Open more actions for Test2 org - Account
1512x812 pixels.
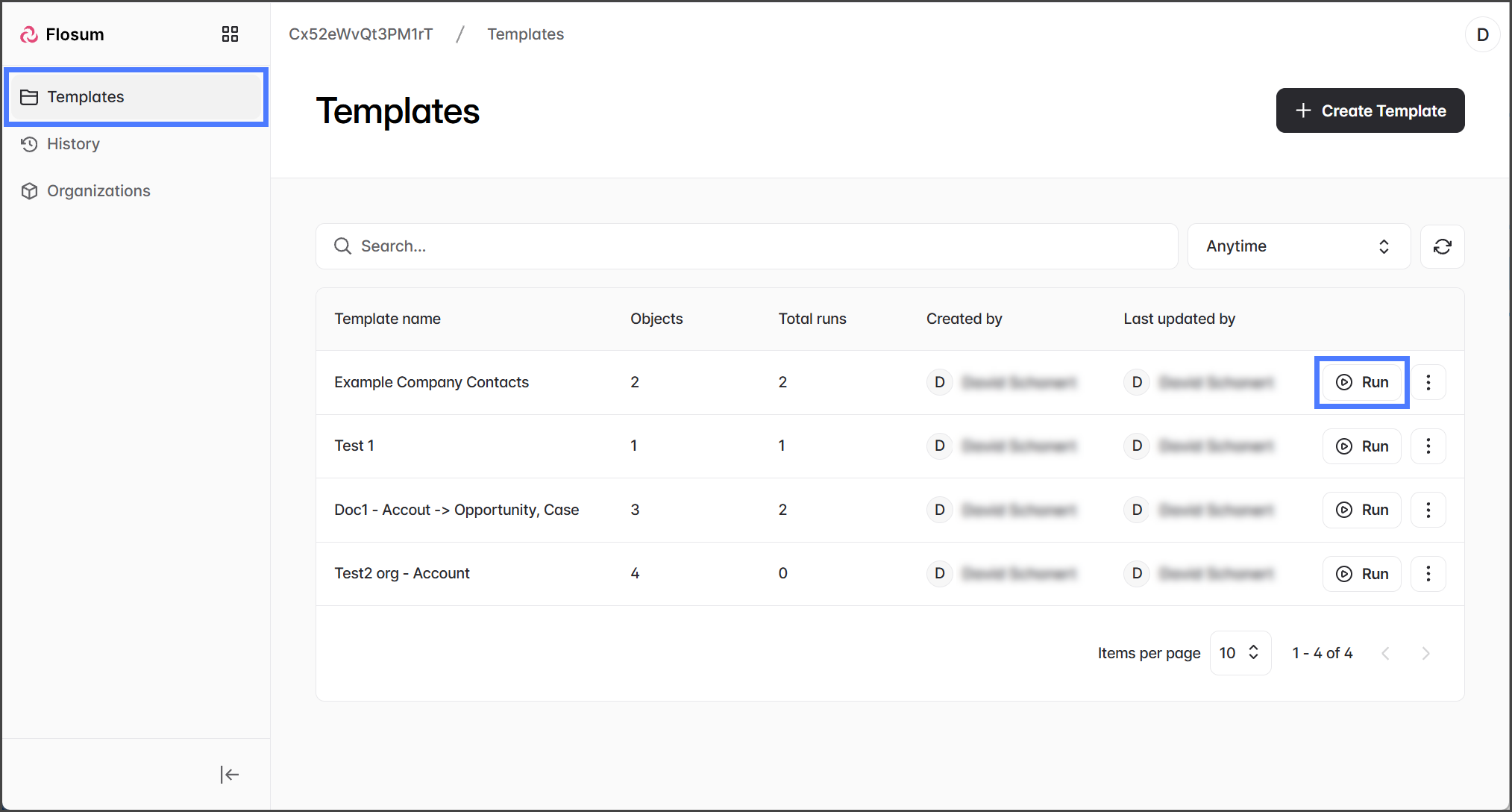(1428, 574)
